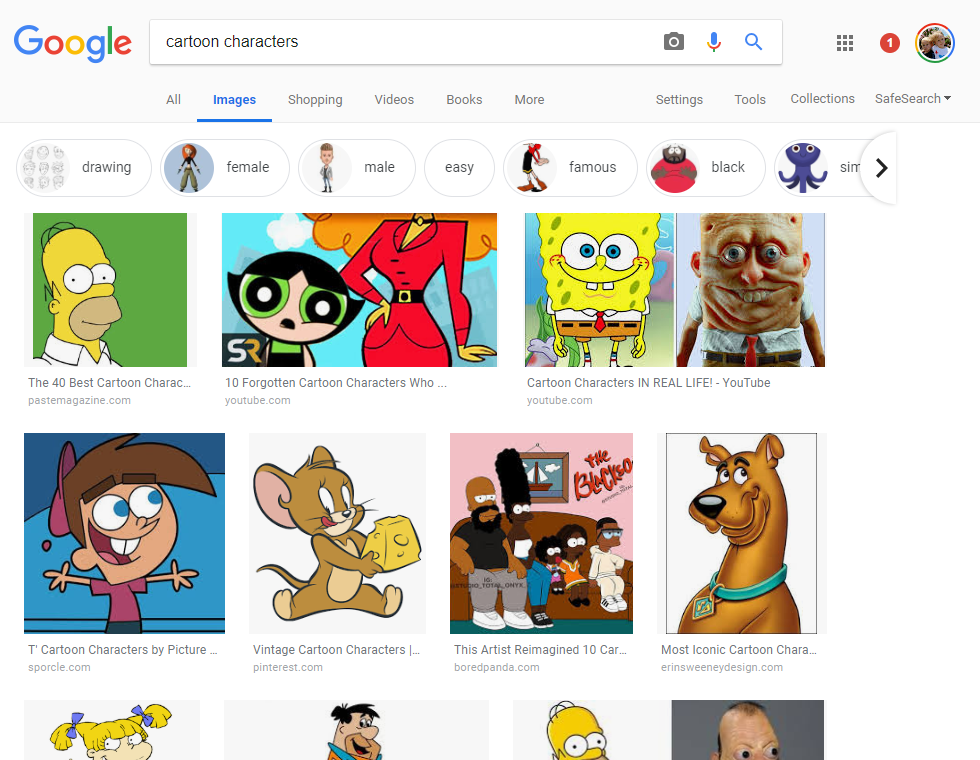Go to the Books tab

(x=464, y=99)
